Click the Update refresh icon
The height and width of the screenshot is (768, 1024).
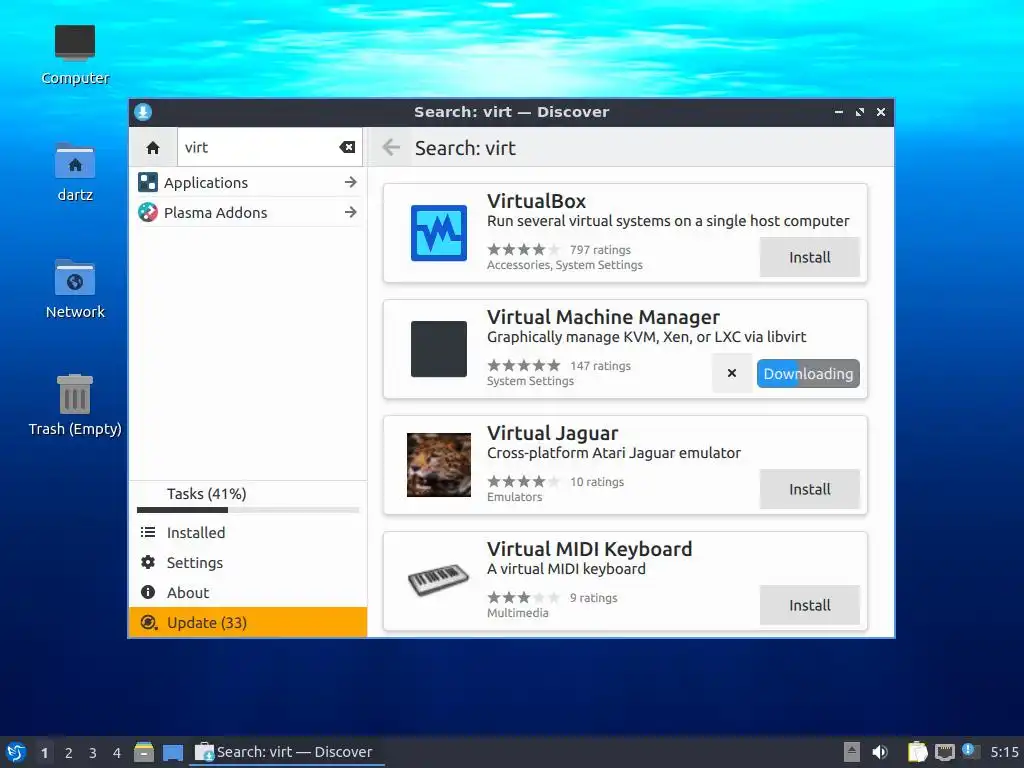[148, 622]
